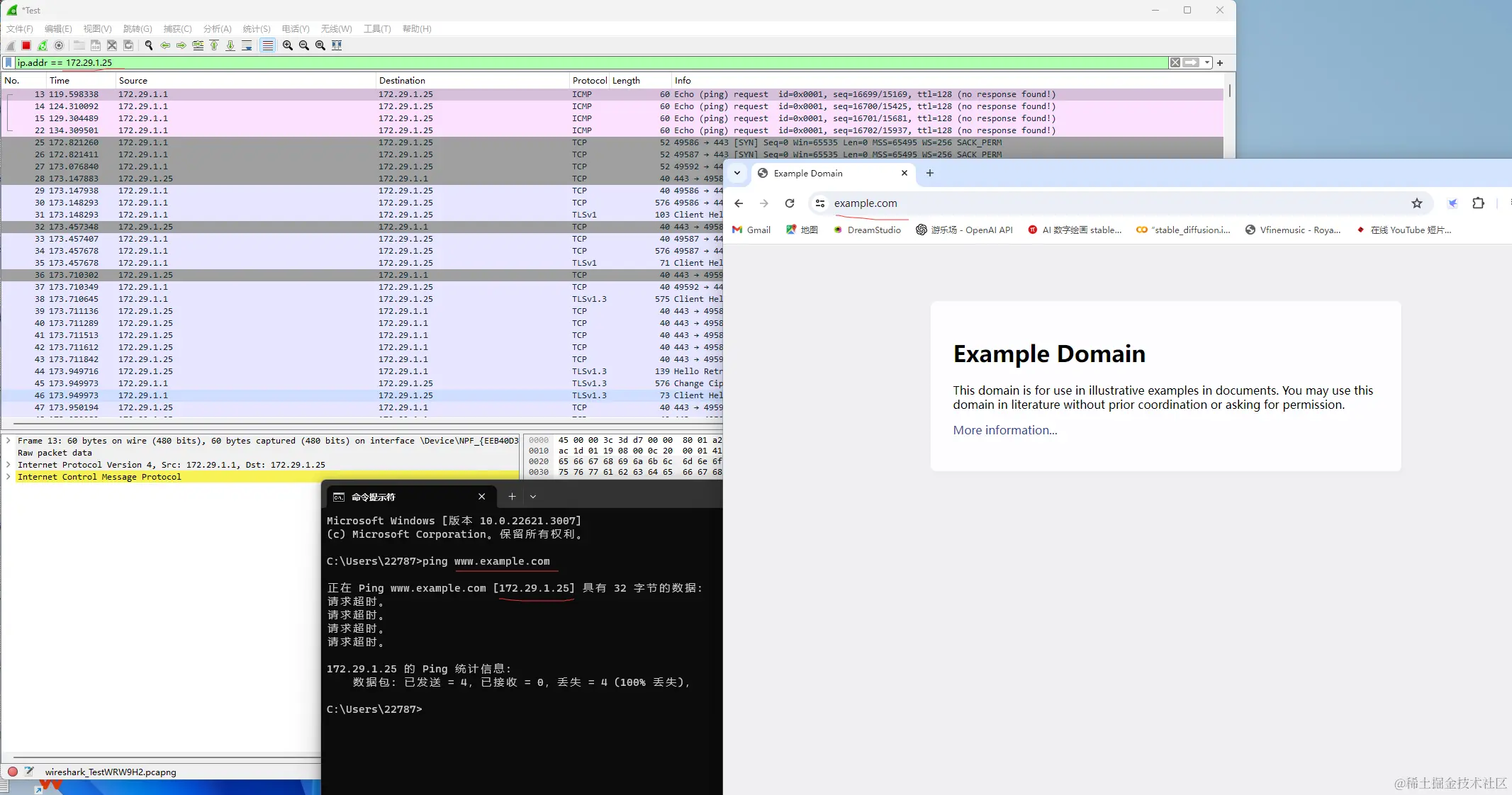Select the Find packet magnifier tool

pyautogui.click(x=149, y=45)
